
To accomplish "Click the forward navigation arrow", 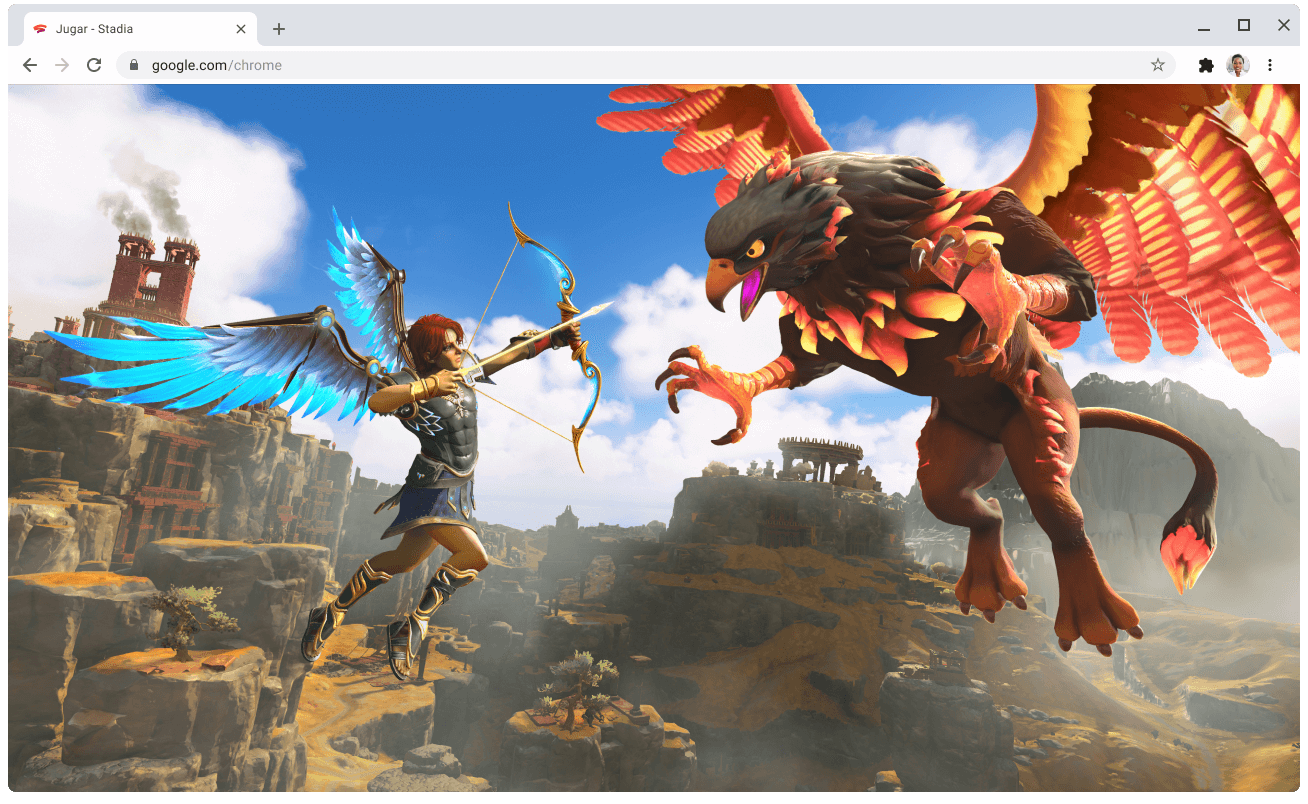I will pyautogui.click(x=62, y=65).
